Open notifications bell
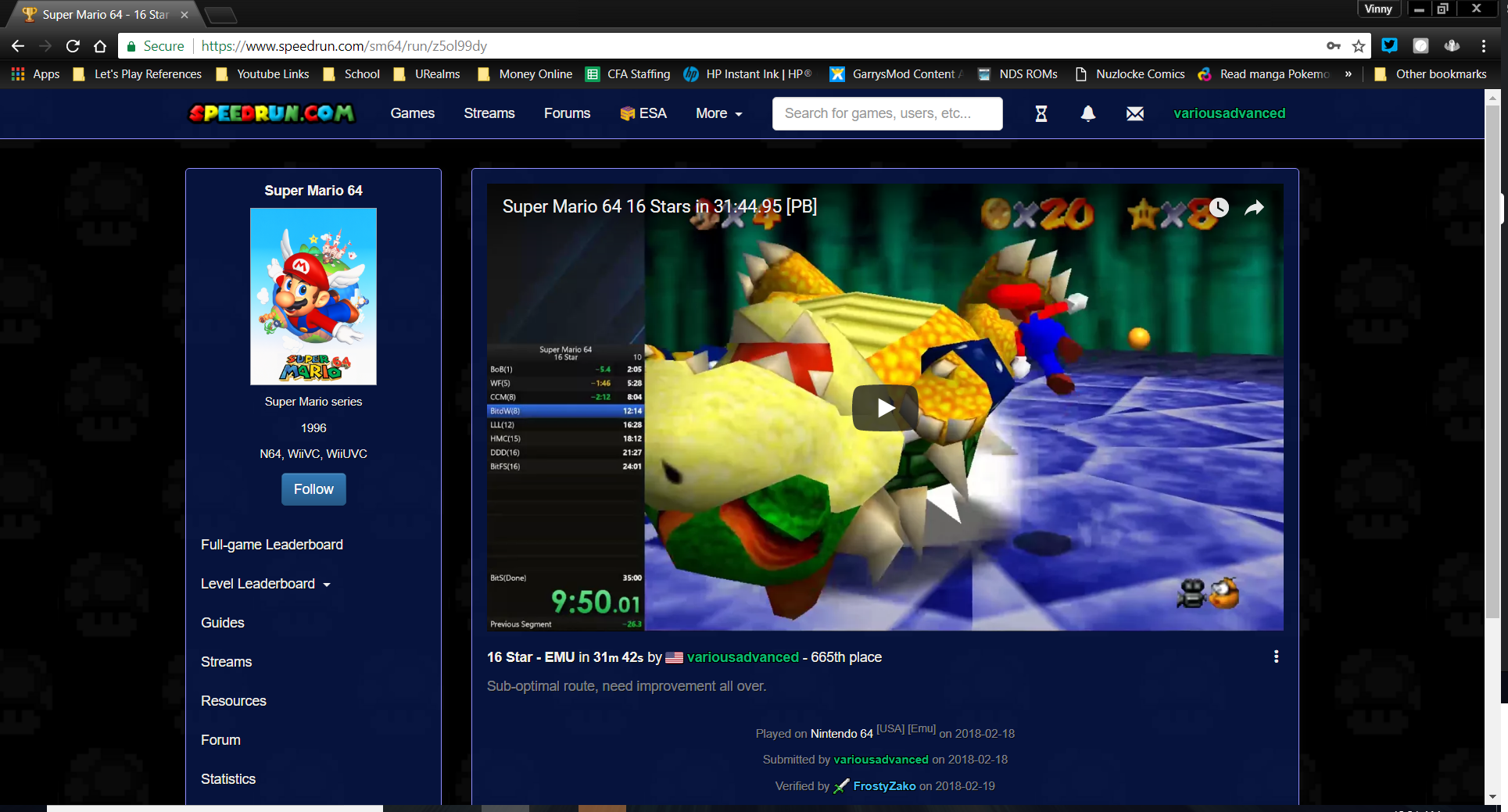Screen dimensions: 1508x812 click(x=1088, y=113)
